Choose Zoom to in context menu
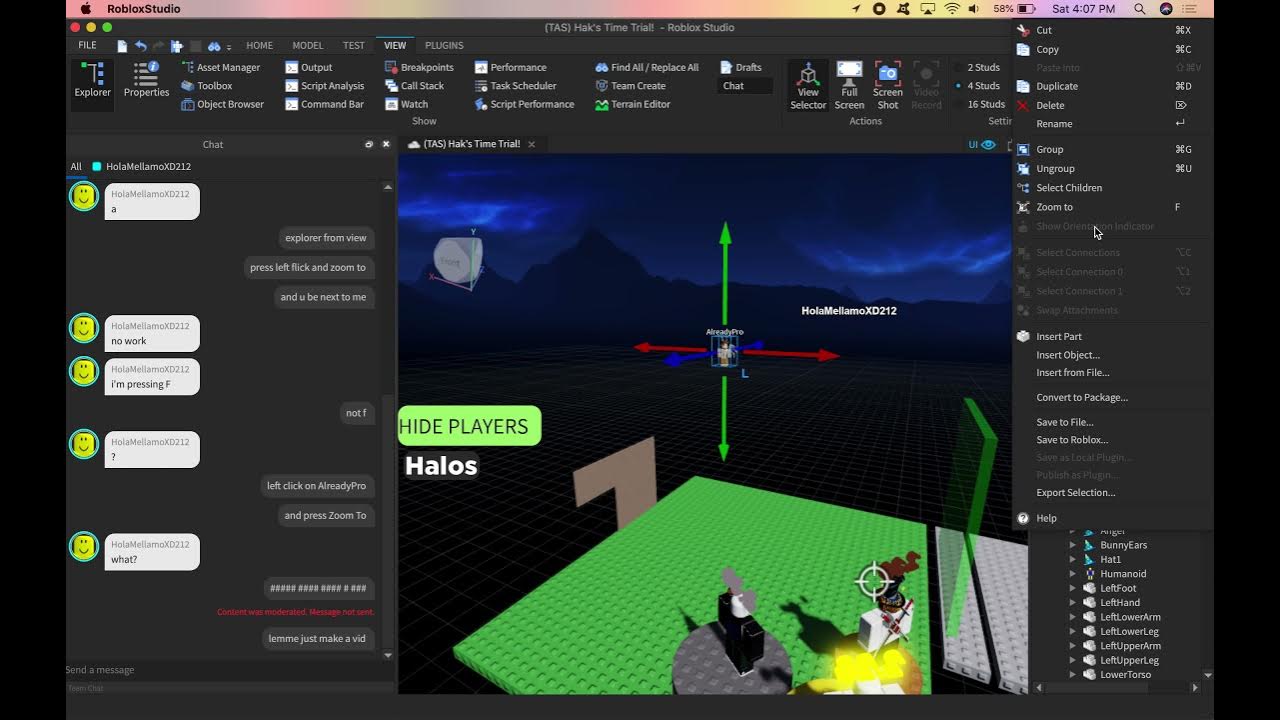This screenshot has height=720, width=1280. click(1112, 207)
